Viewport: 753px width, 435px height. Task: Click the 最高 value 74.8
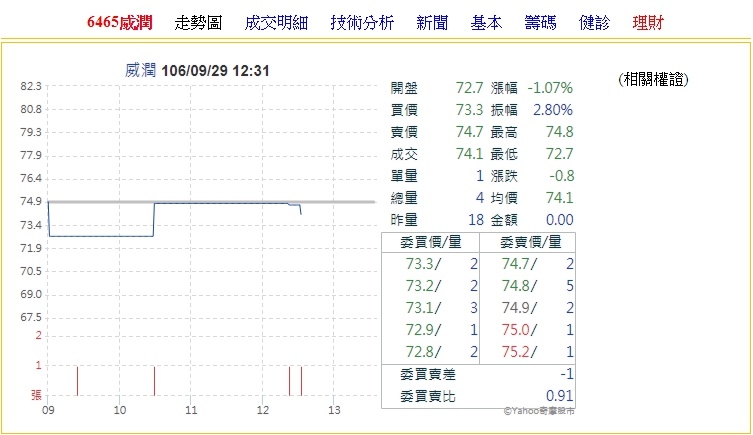(x=559, y=132)
